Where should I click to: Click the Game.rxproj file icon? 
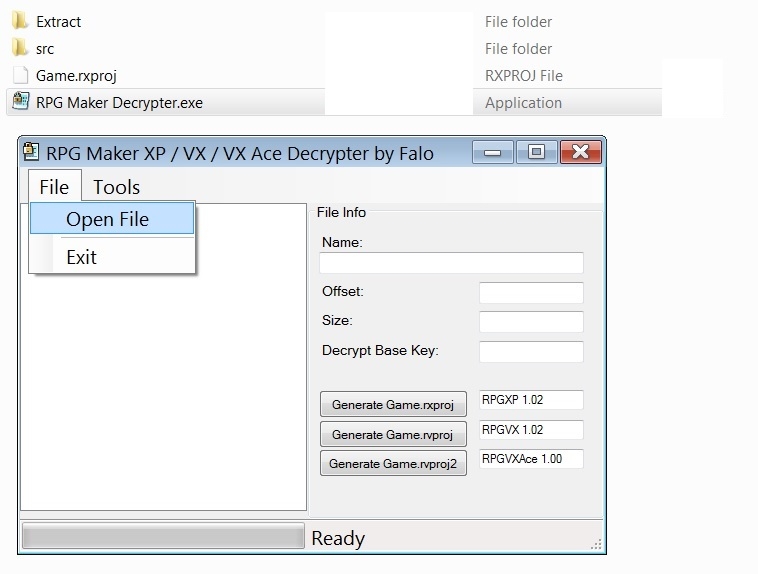pos(20,75)
